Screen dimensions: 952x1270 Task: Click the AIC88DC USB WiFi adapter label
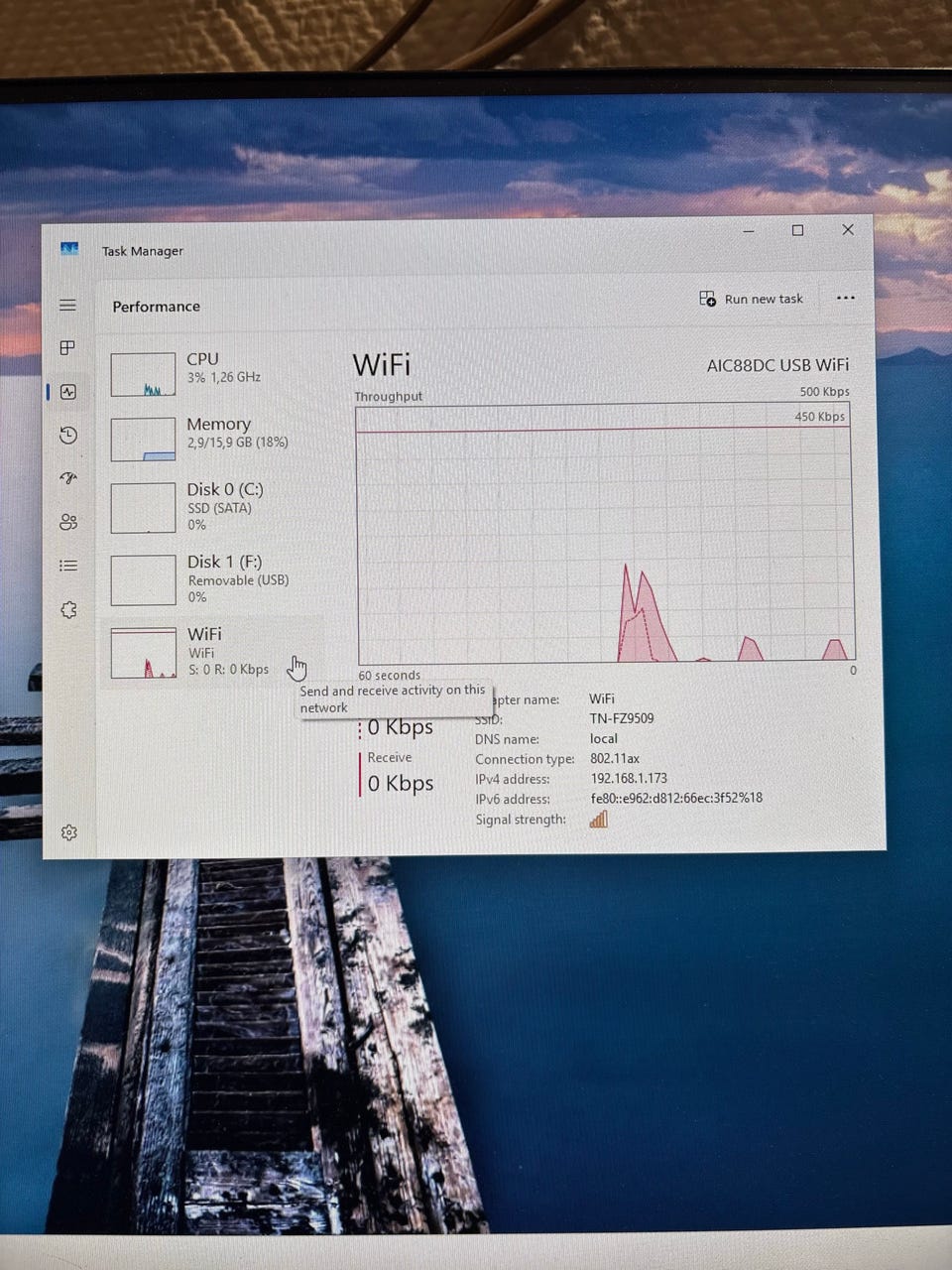coord(777,365)
